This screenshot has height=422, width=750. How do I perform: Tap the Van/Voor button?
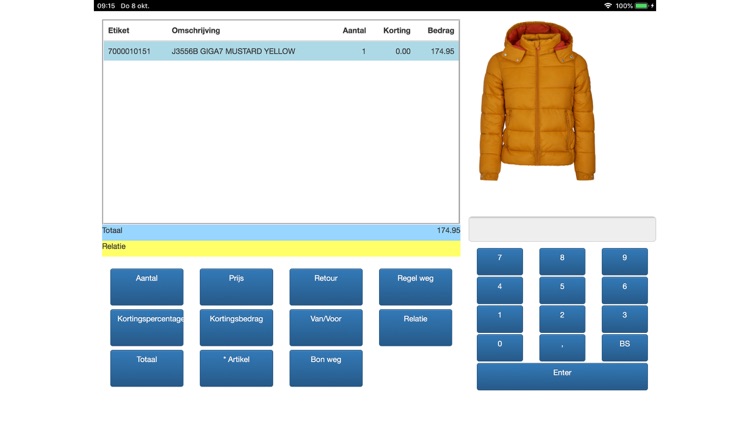tap(326, 327)
